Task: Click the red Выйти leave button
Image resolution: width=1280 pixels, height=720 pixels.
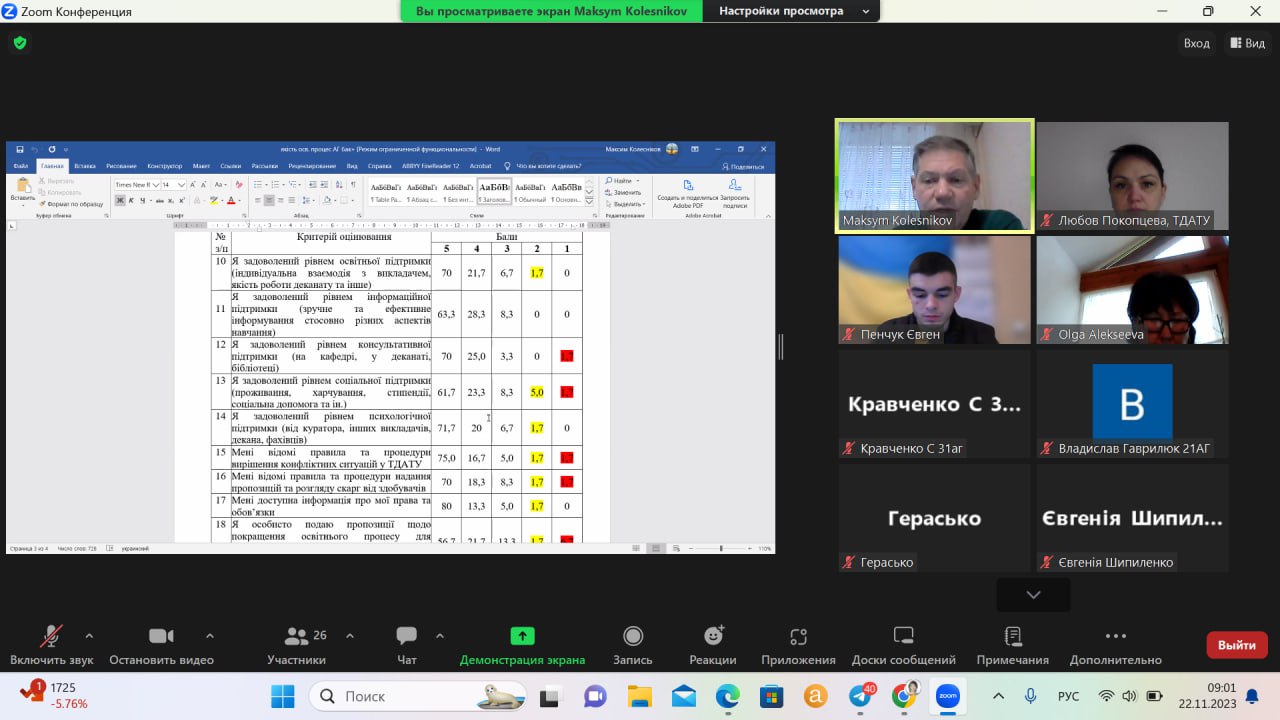Action: click(x=1236, y=645)
